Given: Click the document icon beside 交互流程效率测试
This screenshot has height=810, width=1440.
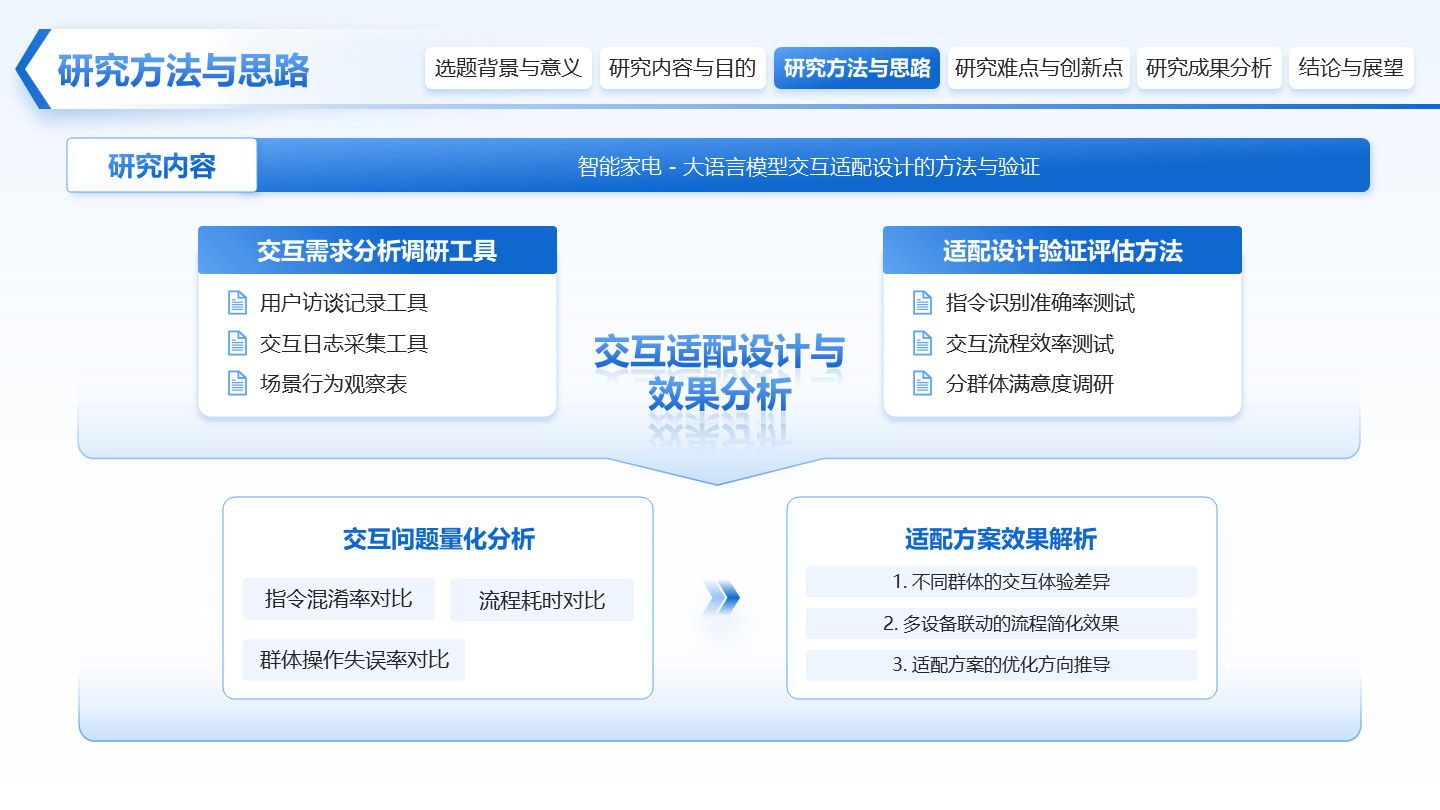Looking at the screenshot, I should 923,343.
